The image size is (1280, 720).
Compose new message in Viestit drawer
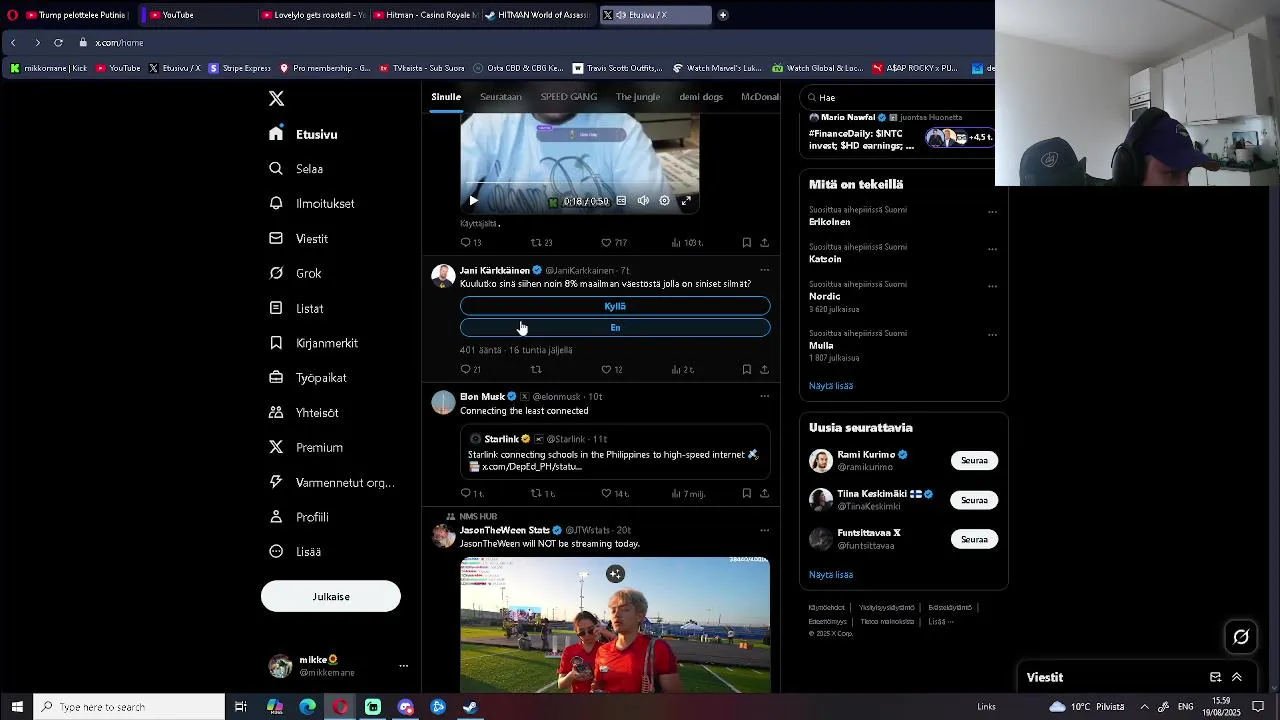click(1215, 677)
